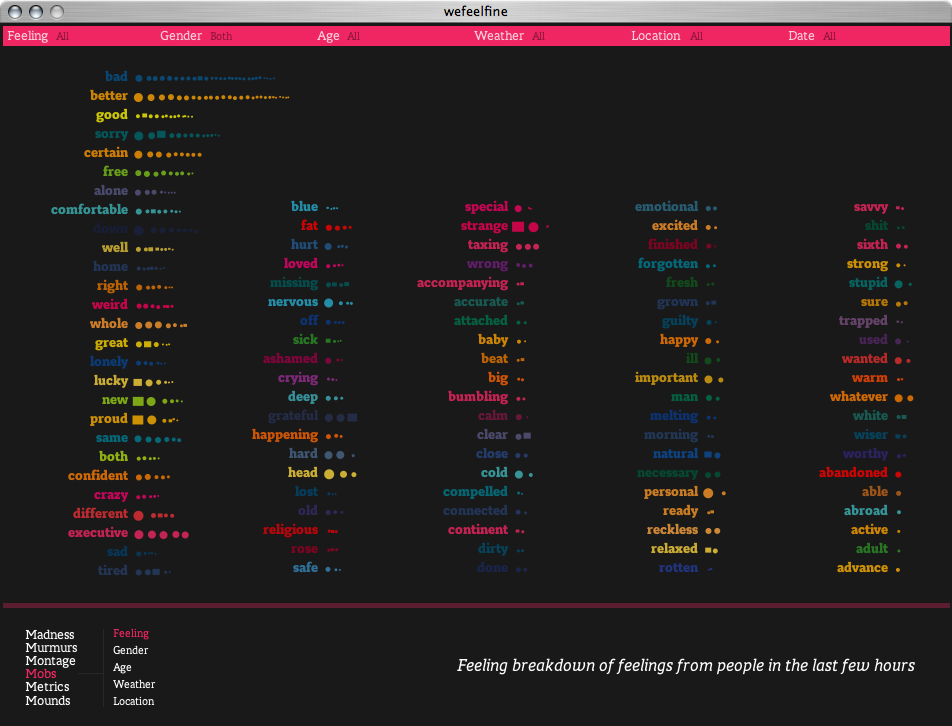Screen dimensions: 952x726
Task: Open the Mounds movement
Action: click(48, 701)
